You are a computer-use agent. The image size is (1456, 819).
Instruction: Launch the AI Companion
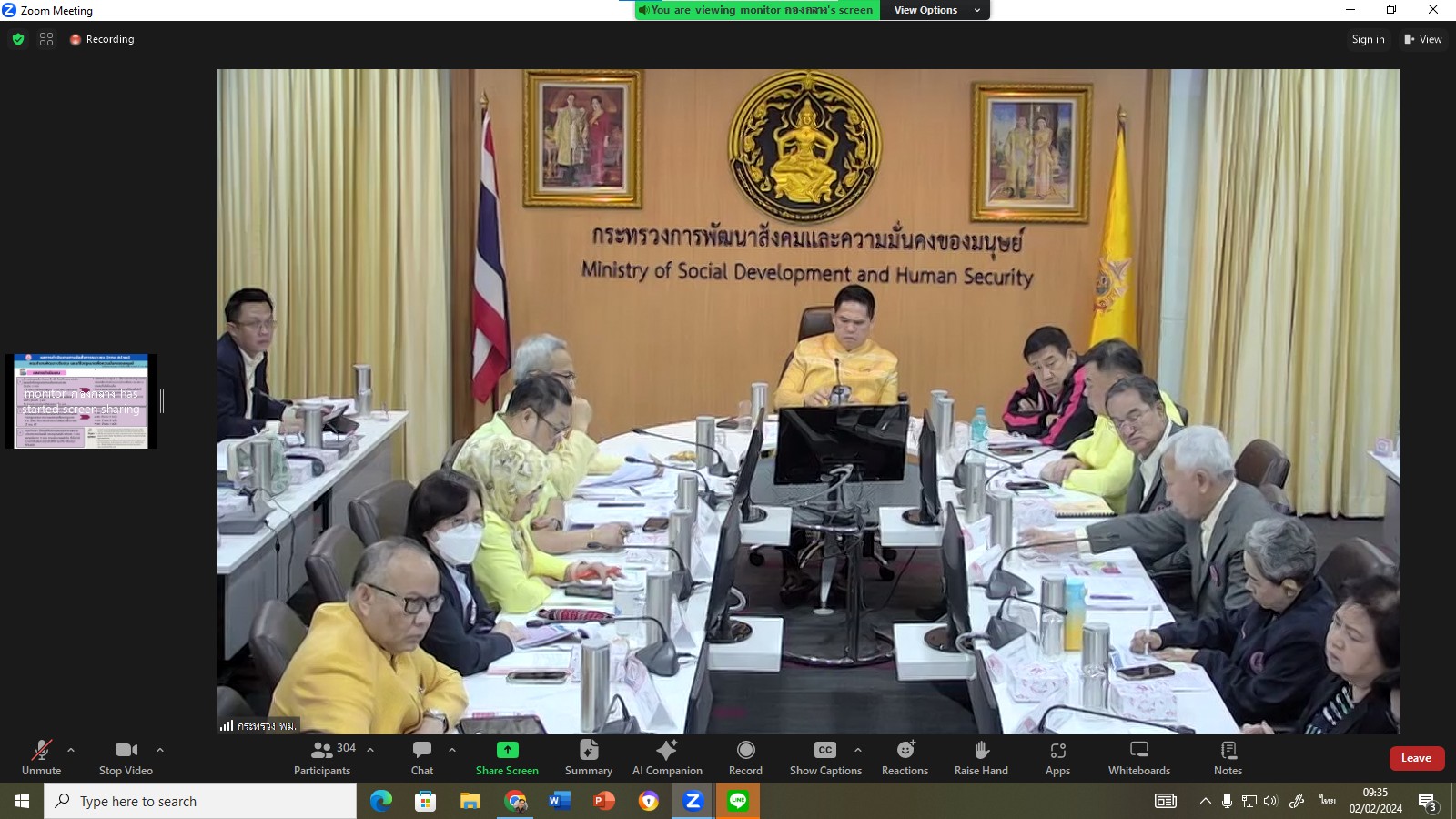click(667, 758)
